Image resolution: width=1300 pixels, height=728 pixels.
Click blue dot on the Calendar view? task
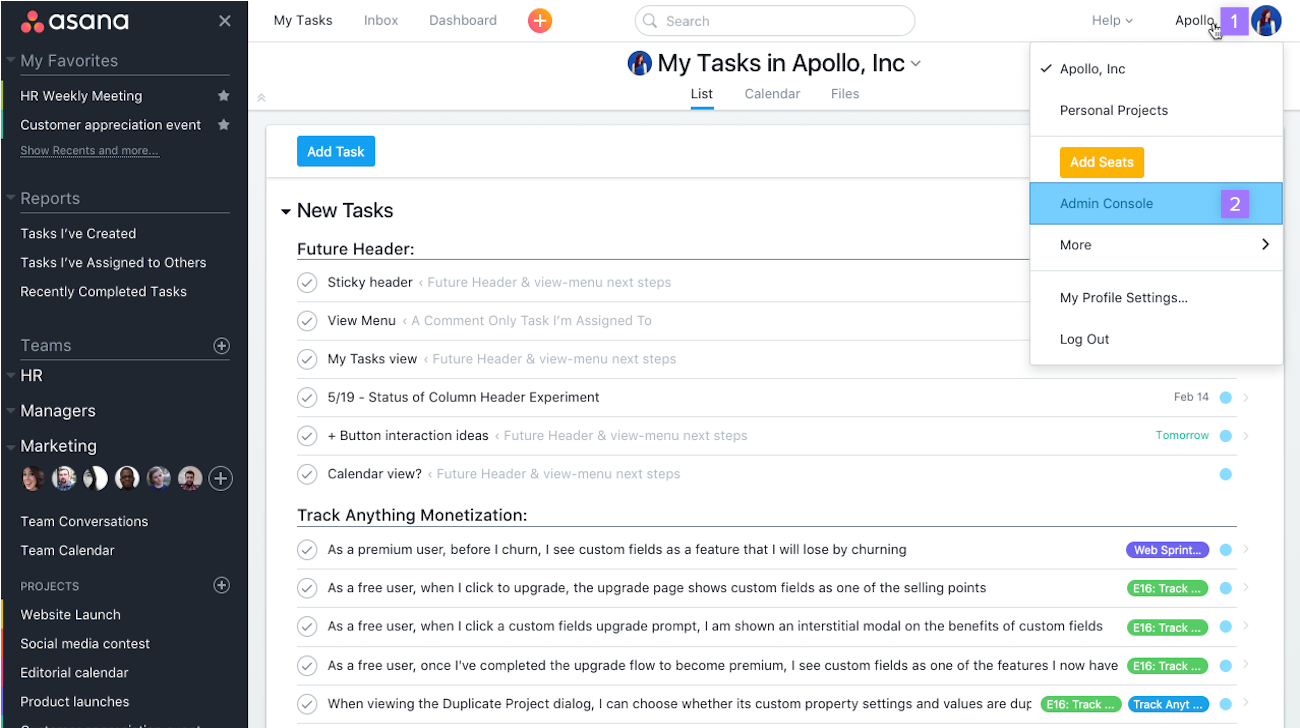pos(1225,474)
